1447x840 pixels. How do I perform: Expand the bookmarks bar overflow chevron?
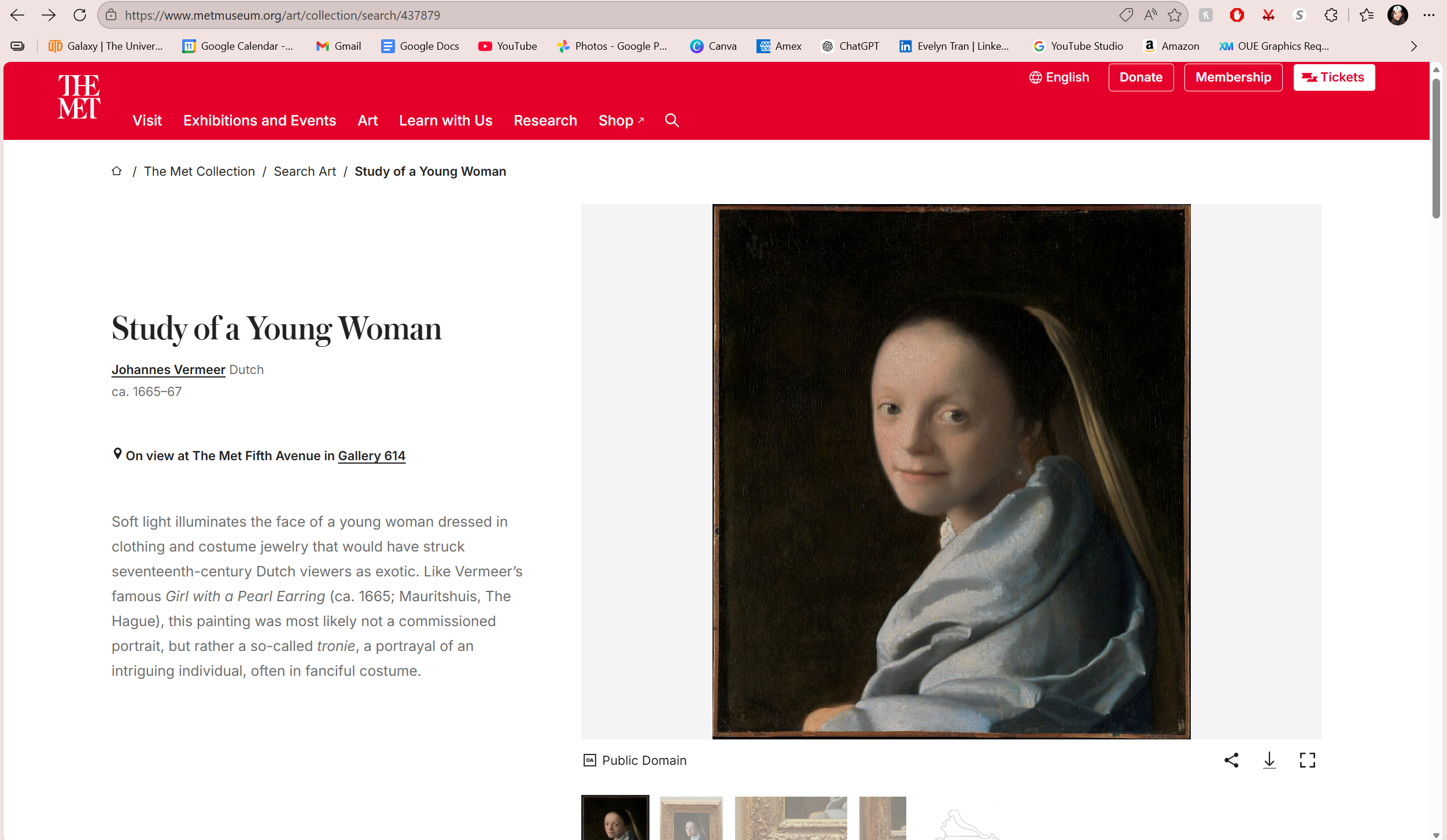coord(1413,46)
